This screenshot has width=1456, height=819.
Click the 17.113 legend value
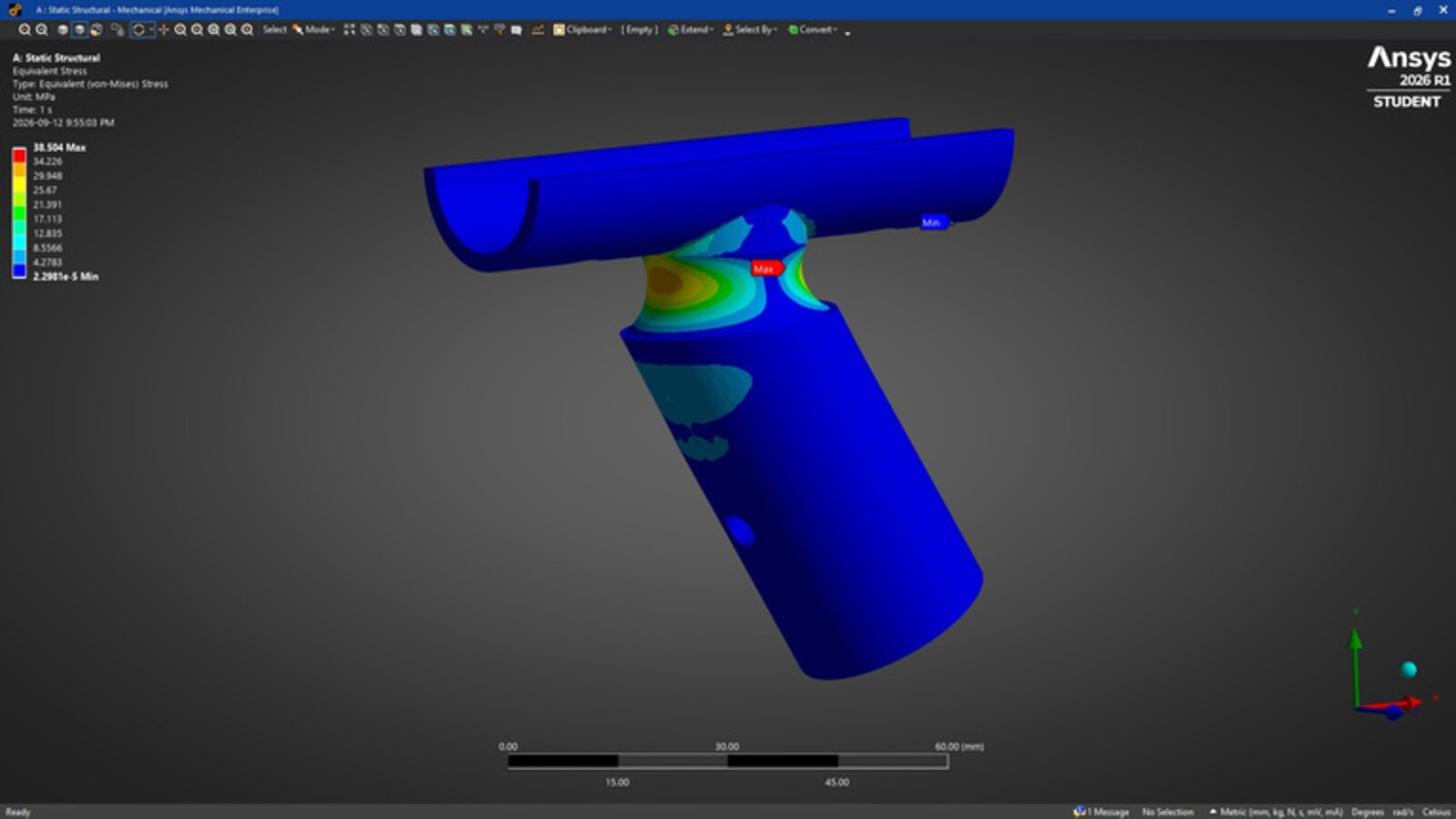(47, 219)
